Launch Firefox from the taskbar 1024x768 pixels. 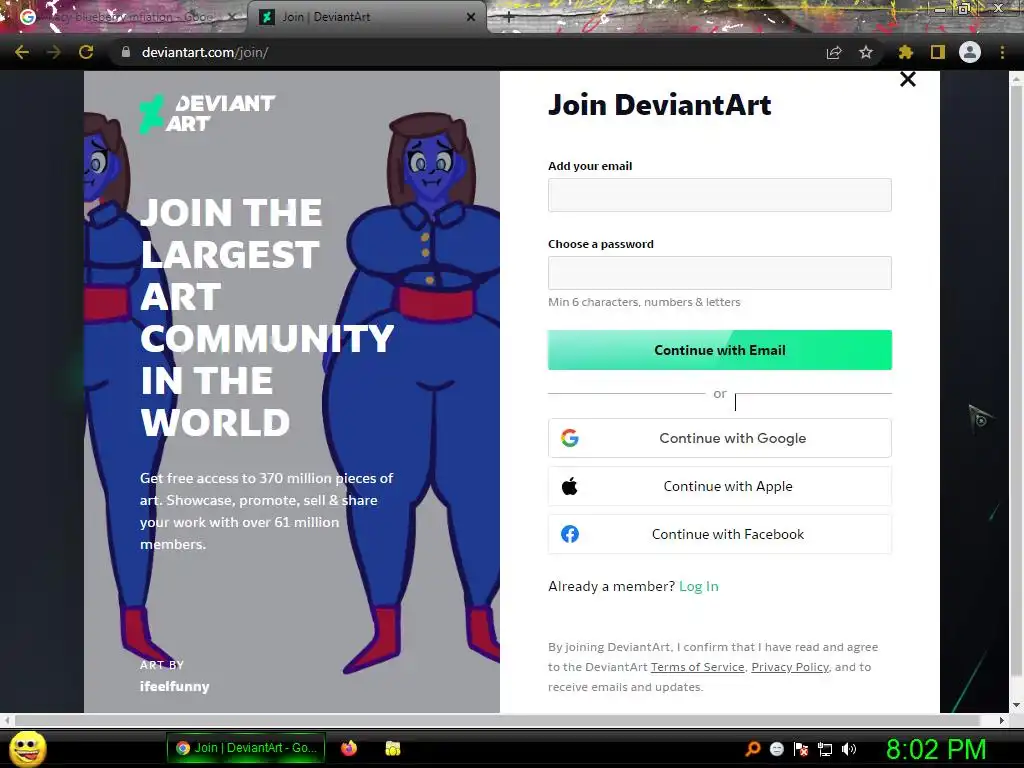pyautogui.click(x=349, y=748)
